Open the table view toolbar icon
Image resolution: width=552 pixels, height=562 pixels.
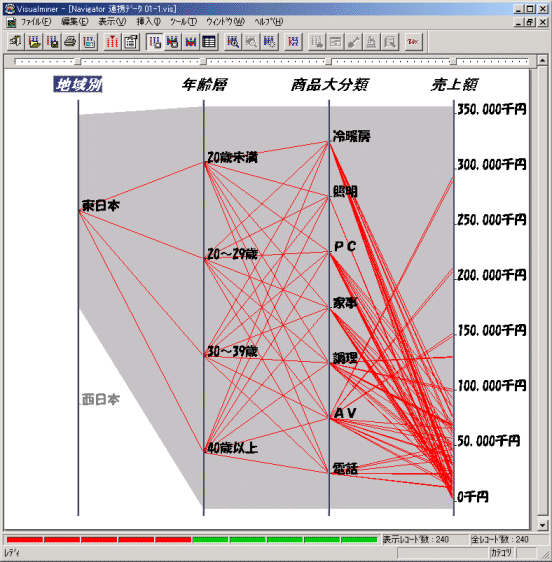[x=209, y=42]
